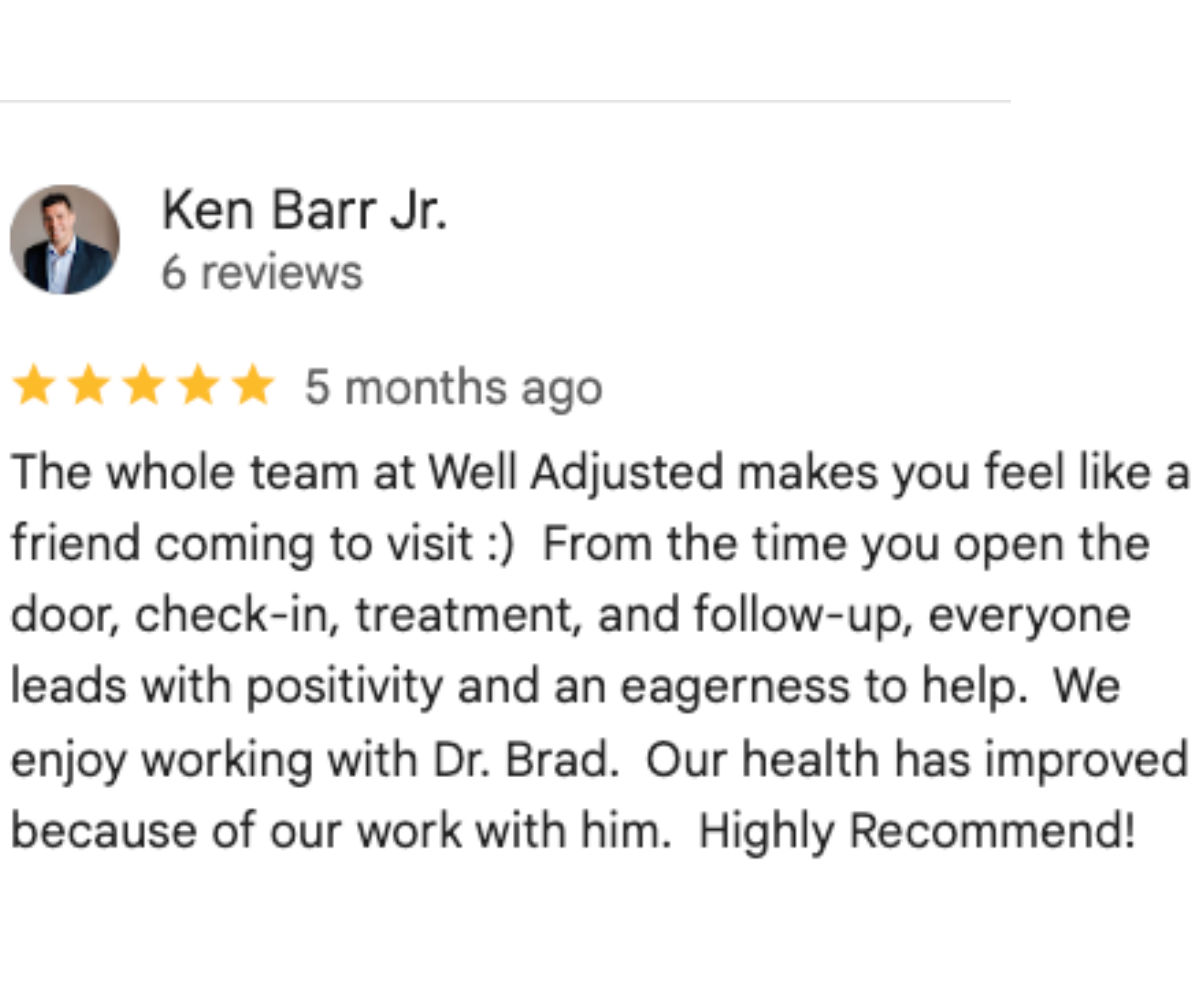Click the word "treatment," in the review

(x=468, y=616)
